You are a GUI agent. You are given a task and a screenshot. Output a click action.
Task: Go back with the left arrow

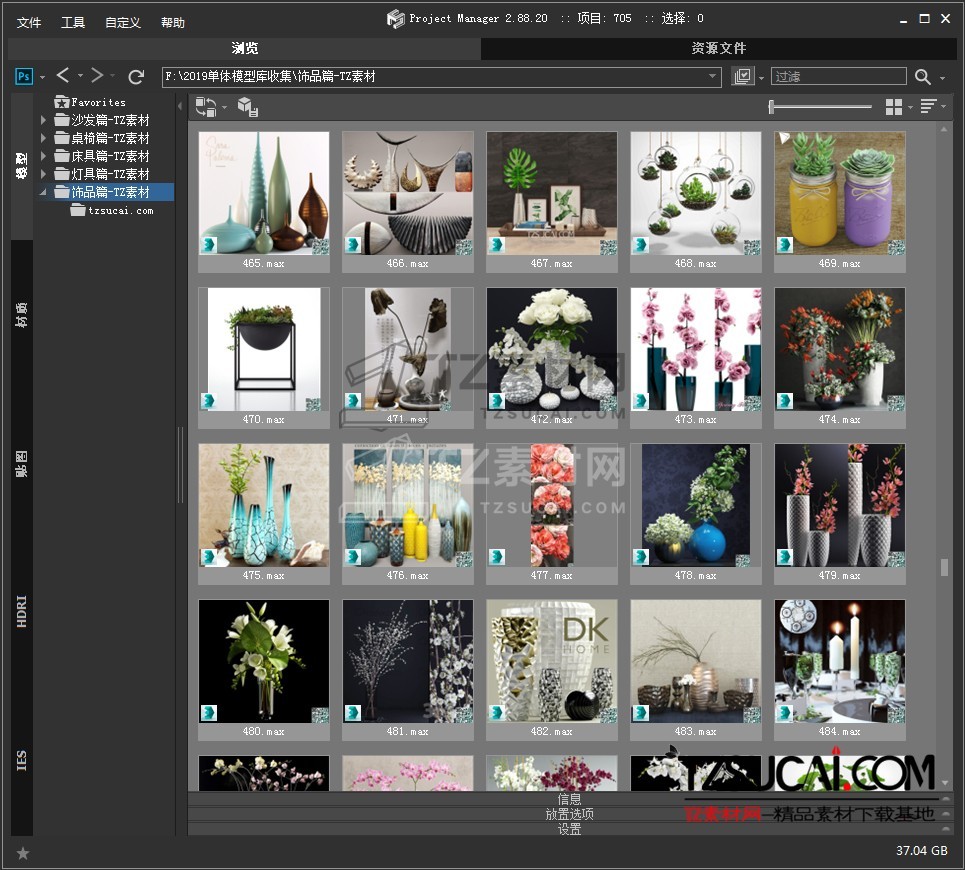click(x=63, y=76)
